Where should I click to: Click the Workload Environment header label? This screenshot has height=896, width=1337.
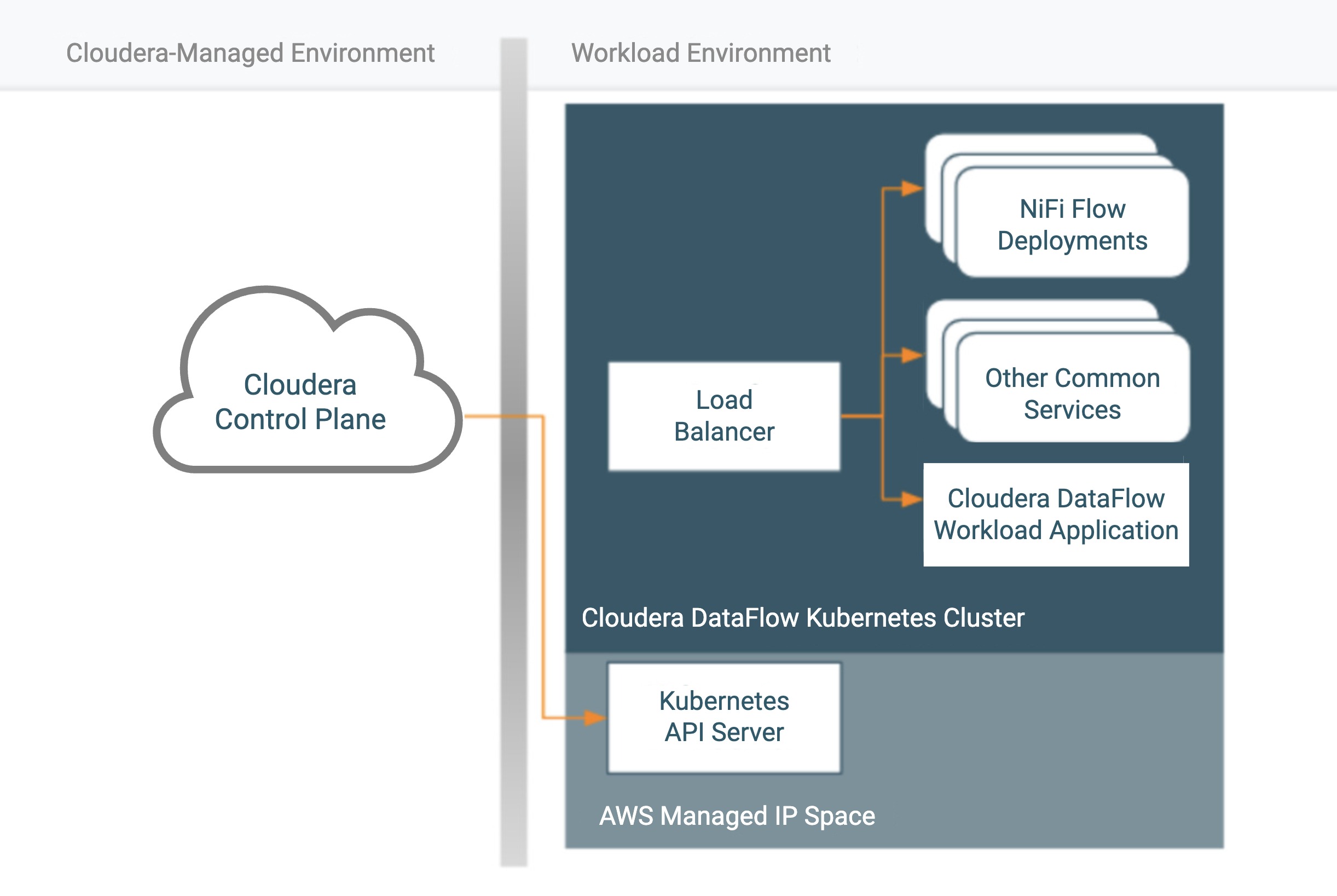coord(701,53)
